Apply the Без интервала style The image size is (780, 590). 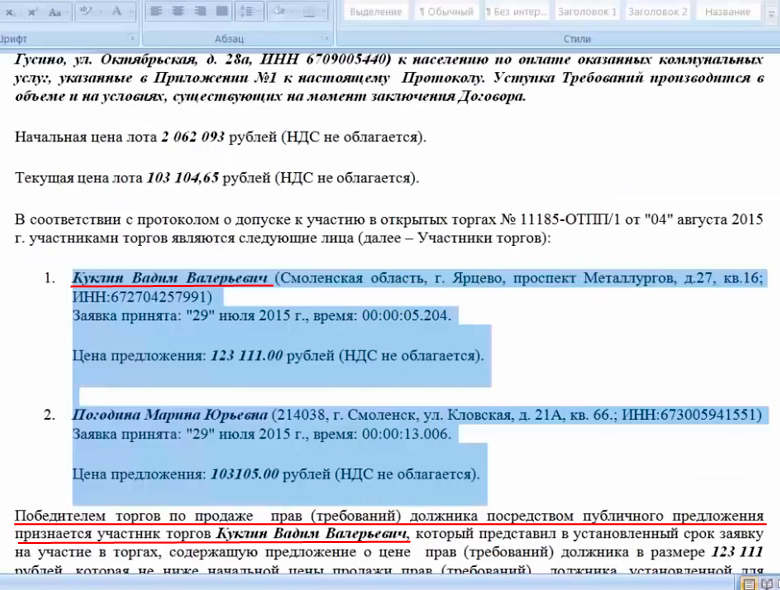pyautogui.click(x=517, y=11)
